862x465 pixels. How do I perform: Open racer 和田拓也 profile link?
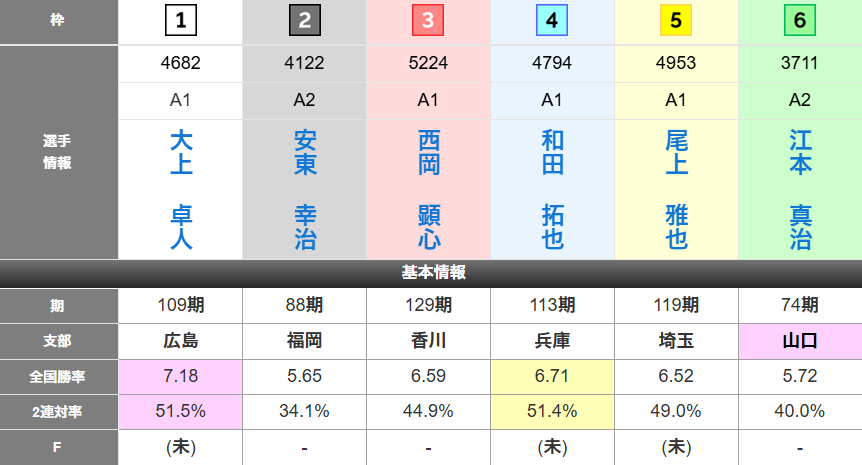[553, 190]
